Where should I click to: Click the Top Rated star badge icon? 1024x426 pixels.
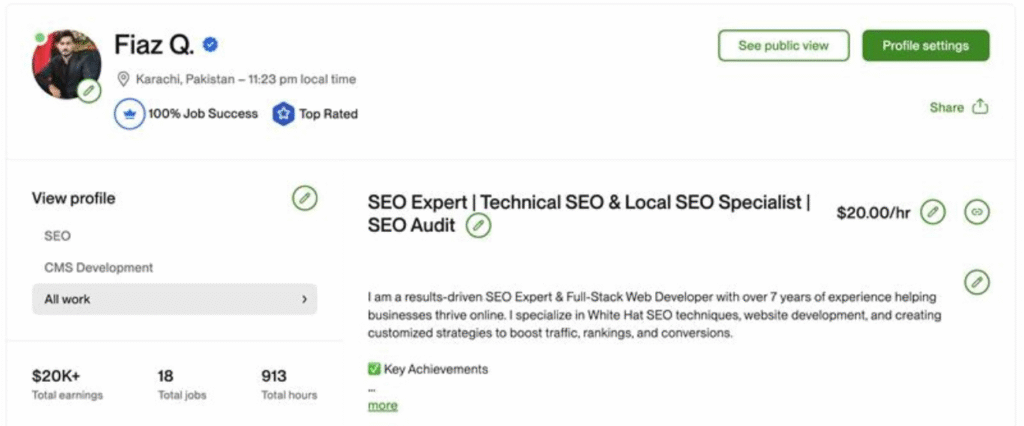coord(281,113)
